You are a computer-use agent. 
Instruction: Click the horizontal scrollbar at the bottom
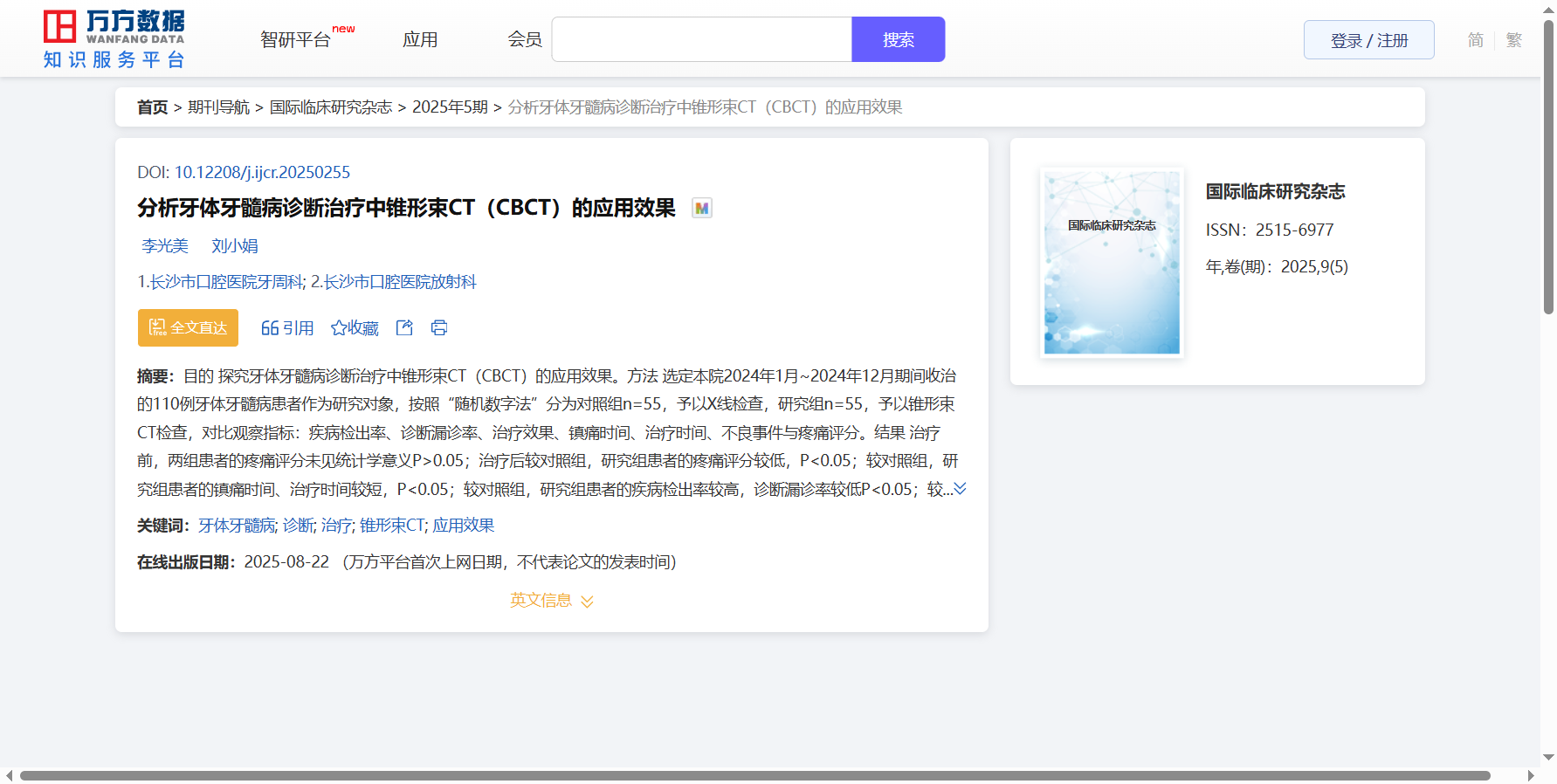click(x=754, y=775)
